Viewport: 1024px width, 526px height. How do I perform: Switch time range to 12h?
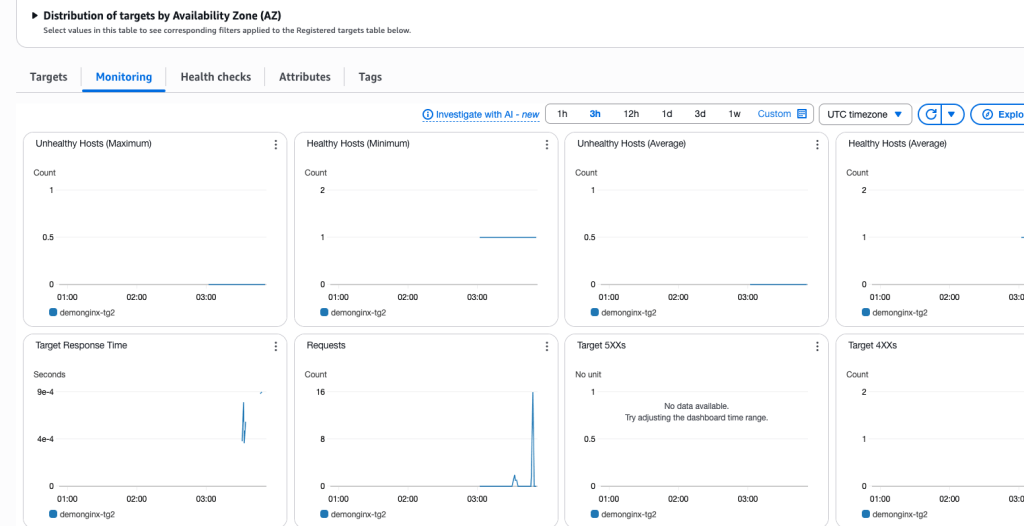point(631,114)
